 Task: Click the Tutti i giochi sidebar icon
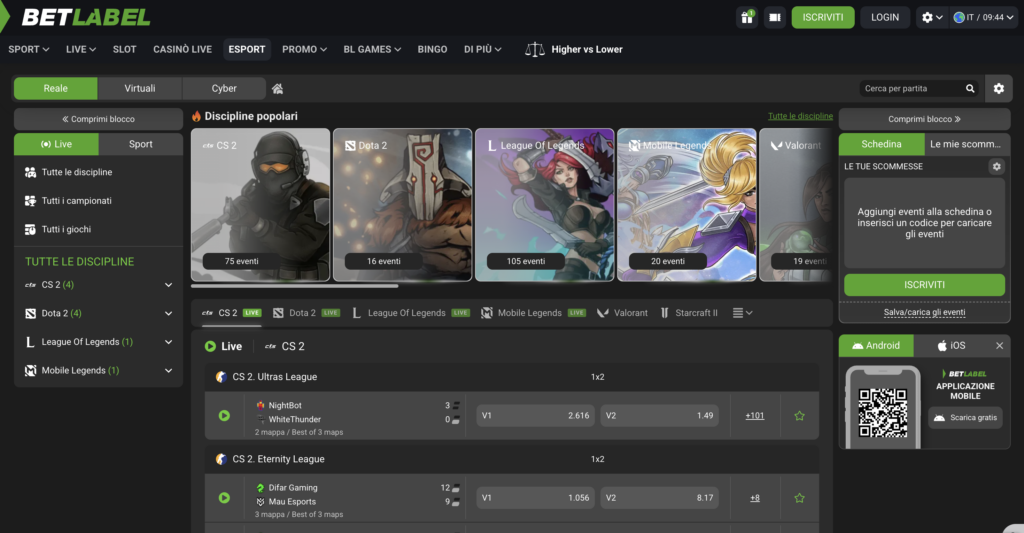[30, 229]
